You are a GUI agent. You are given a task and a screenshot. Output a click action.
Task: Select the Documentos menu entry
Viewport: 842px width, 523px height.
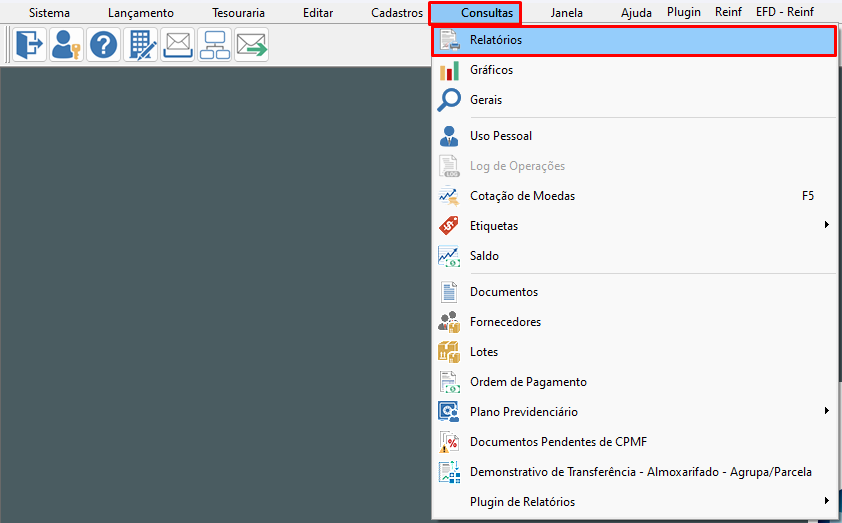coord(634,292)
